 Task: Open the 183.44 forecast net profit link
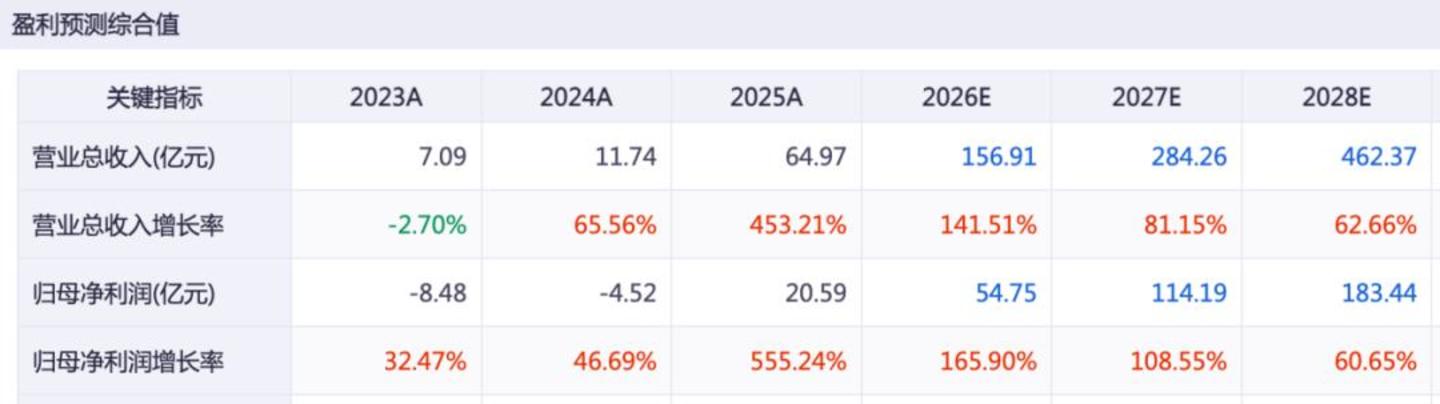click(x=1379, y=294)
